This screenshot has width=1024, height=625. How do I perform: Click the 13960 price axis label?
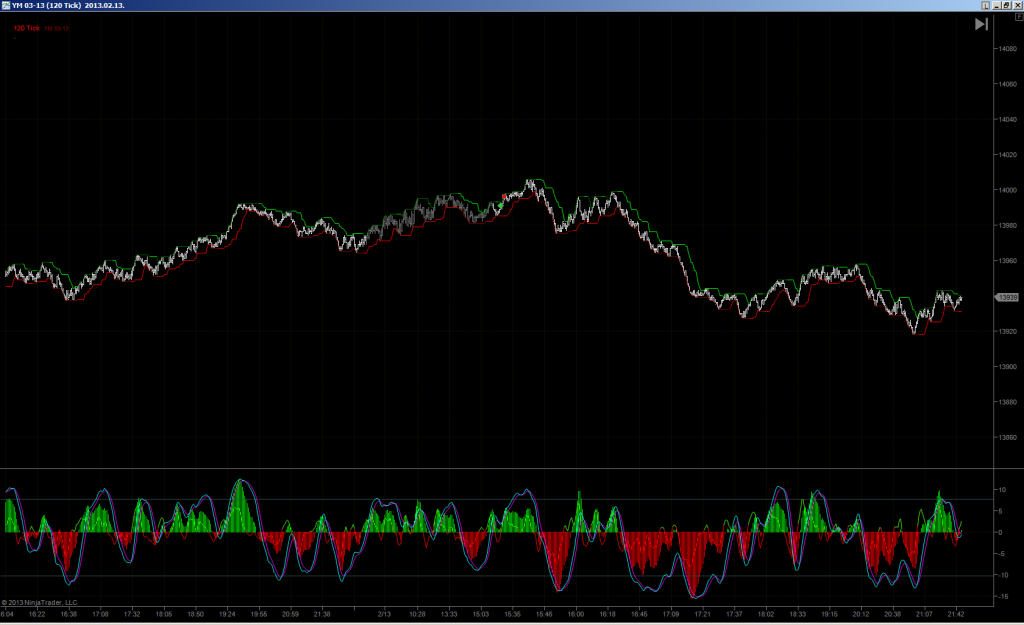(x=1008, y=261)
